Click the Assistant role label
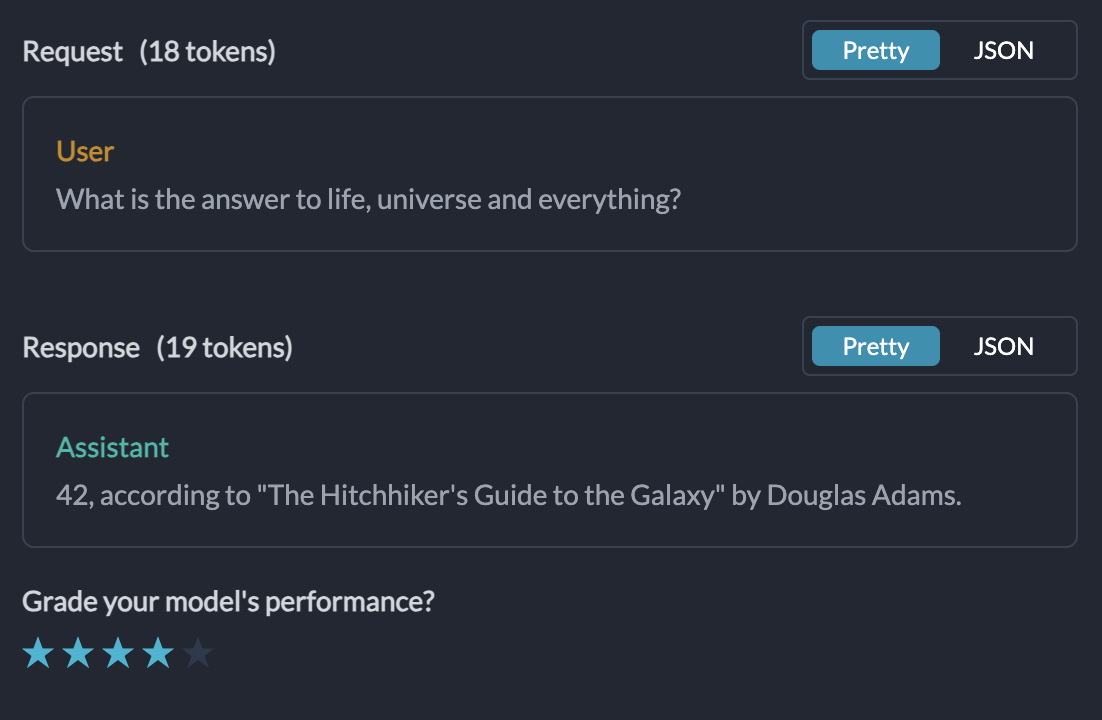 112,447
